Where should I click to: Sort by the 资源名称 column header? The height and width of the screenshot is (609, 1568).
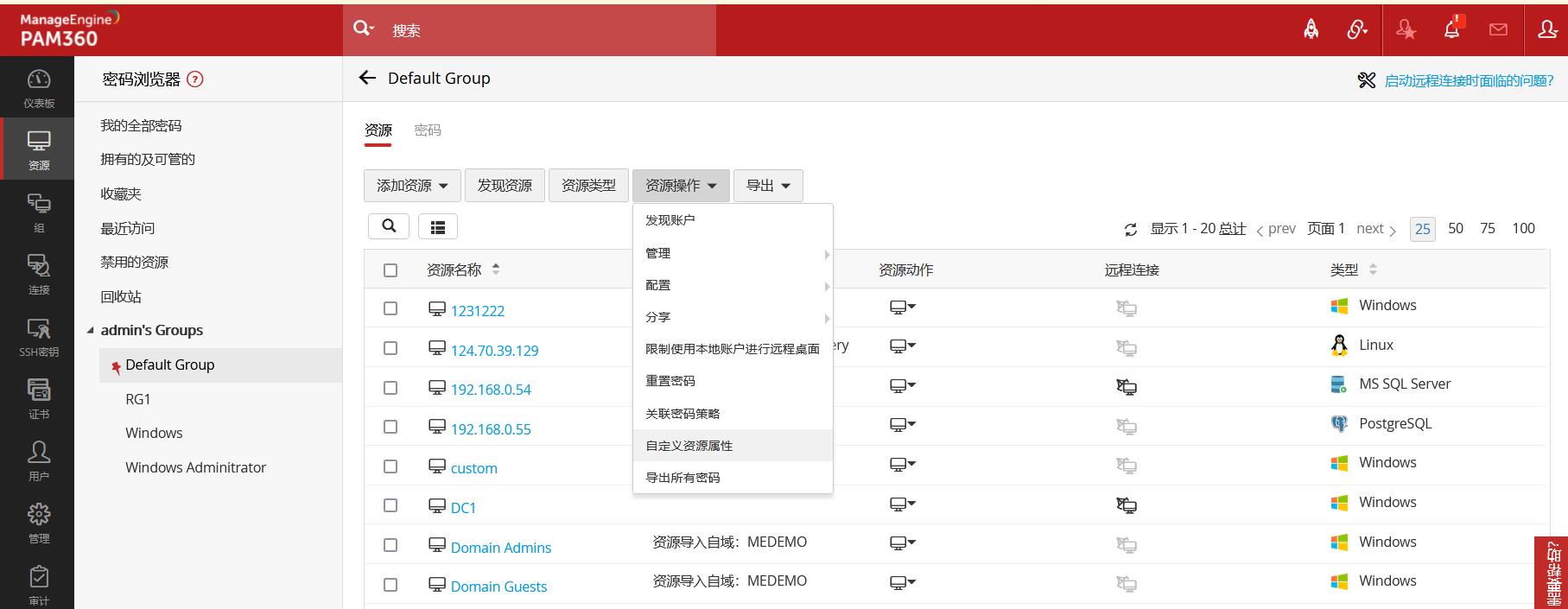point(454,270)
